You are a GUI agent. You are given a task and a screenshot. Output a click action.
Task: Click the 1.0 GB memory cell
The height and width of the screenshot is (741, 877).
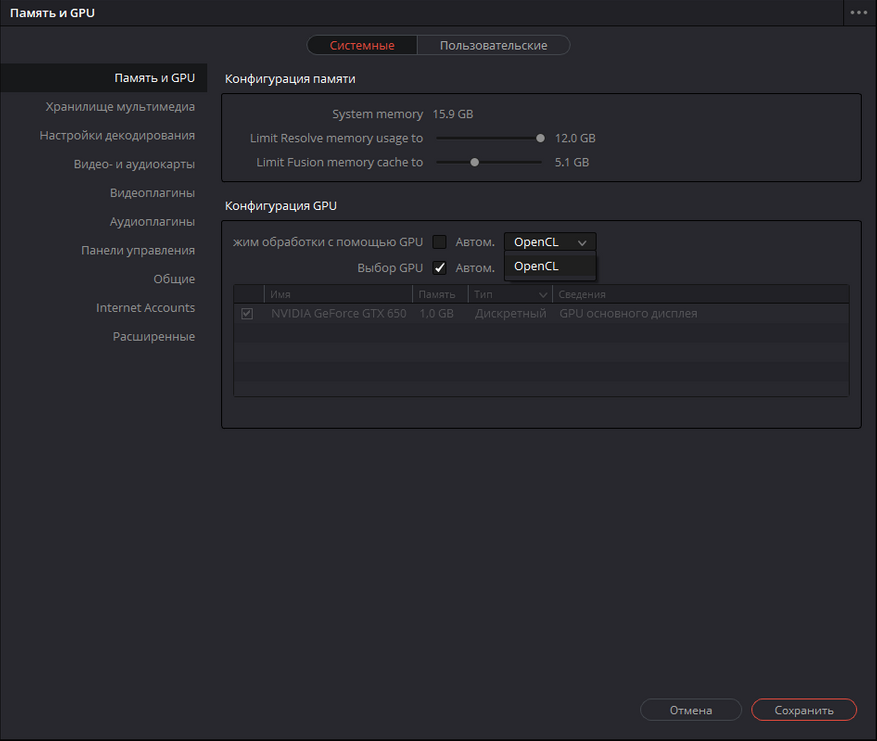[436, 314]
